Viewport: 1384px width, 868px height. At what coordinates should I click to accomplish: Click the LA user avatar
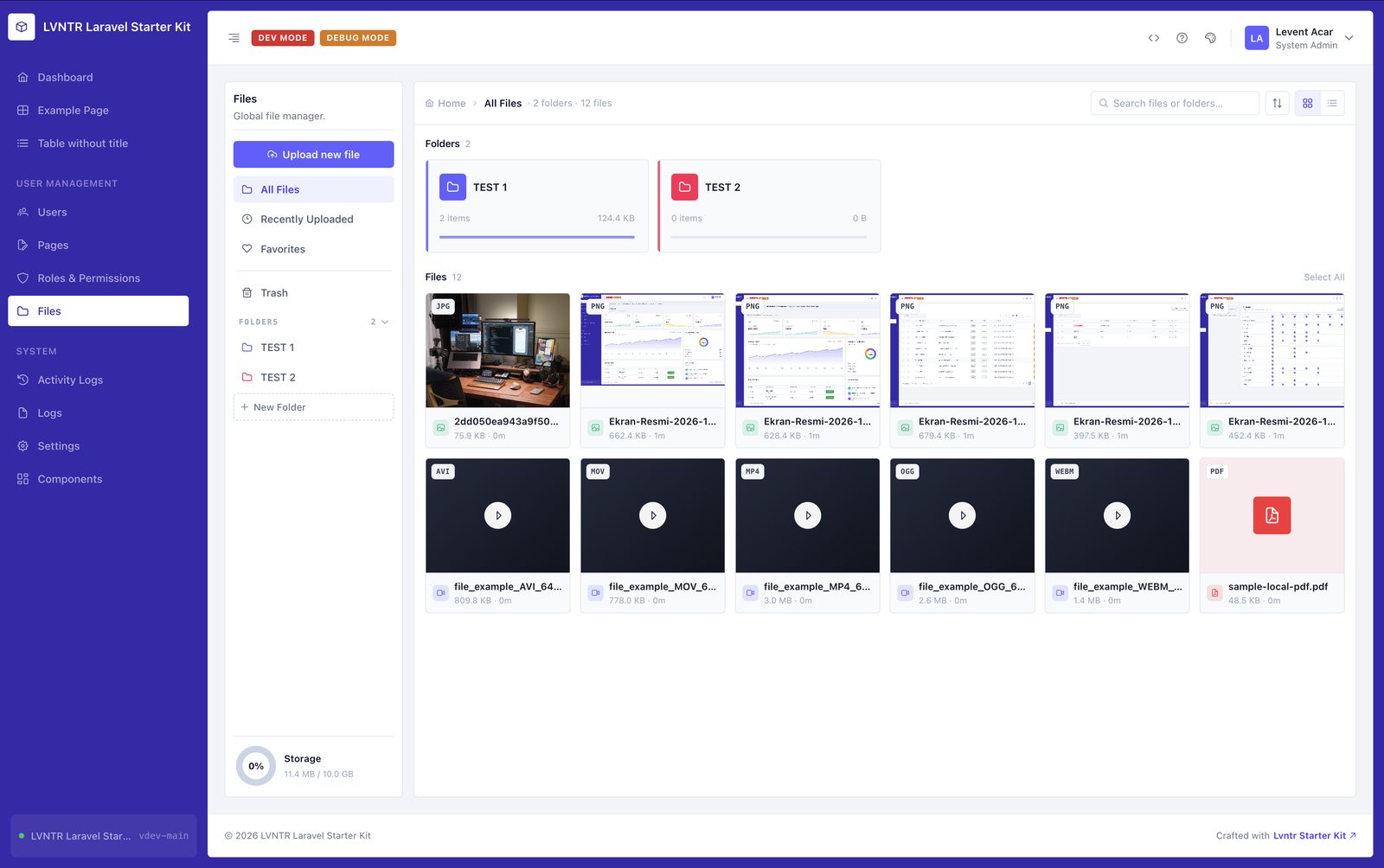(x=1256, y=38)
